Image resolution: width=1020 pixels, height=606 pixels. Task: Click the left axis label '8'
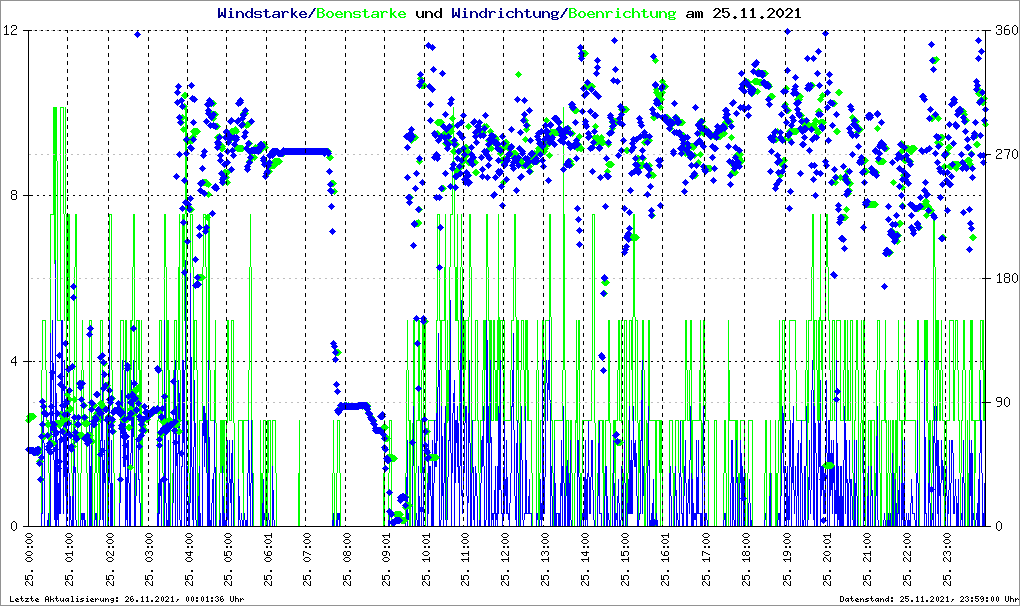click(17, 196)
